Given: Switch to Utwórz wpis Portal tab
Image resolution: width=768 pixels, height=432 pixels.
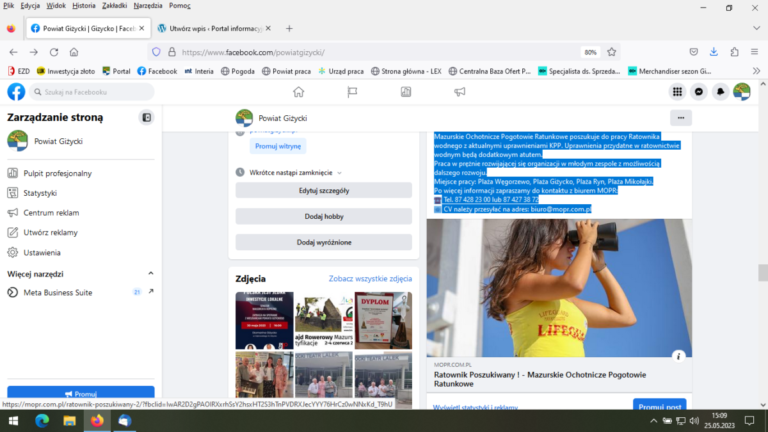Looking at the screenshot, I should [214, 28].
